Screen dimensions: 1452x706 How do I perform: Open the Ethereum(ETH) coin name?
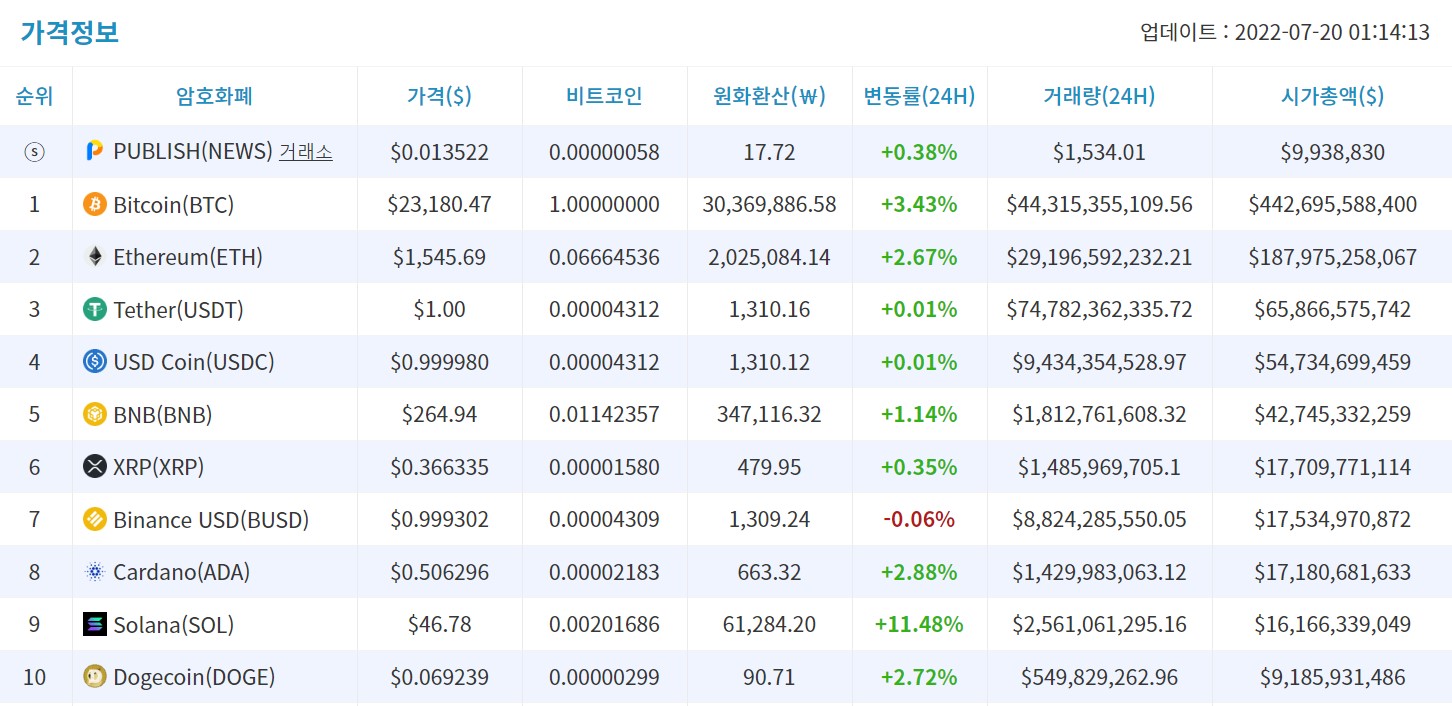tap(188, 257)
